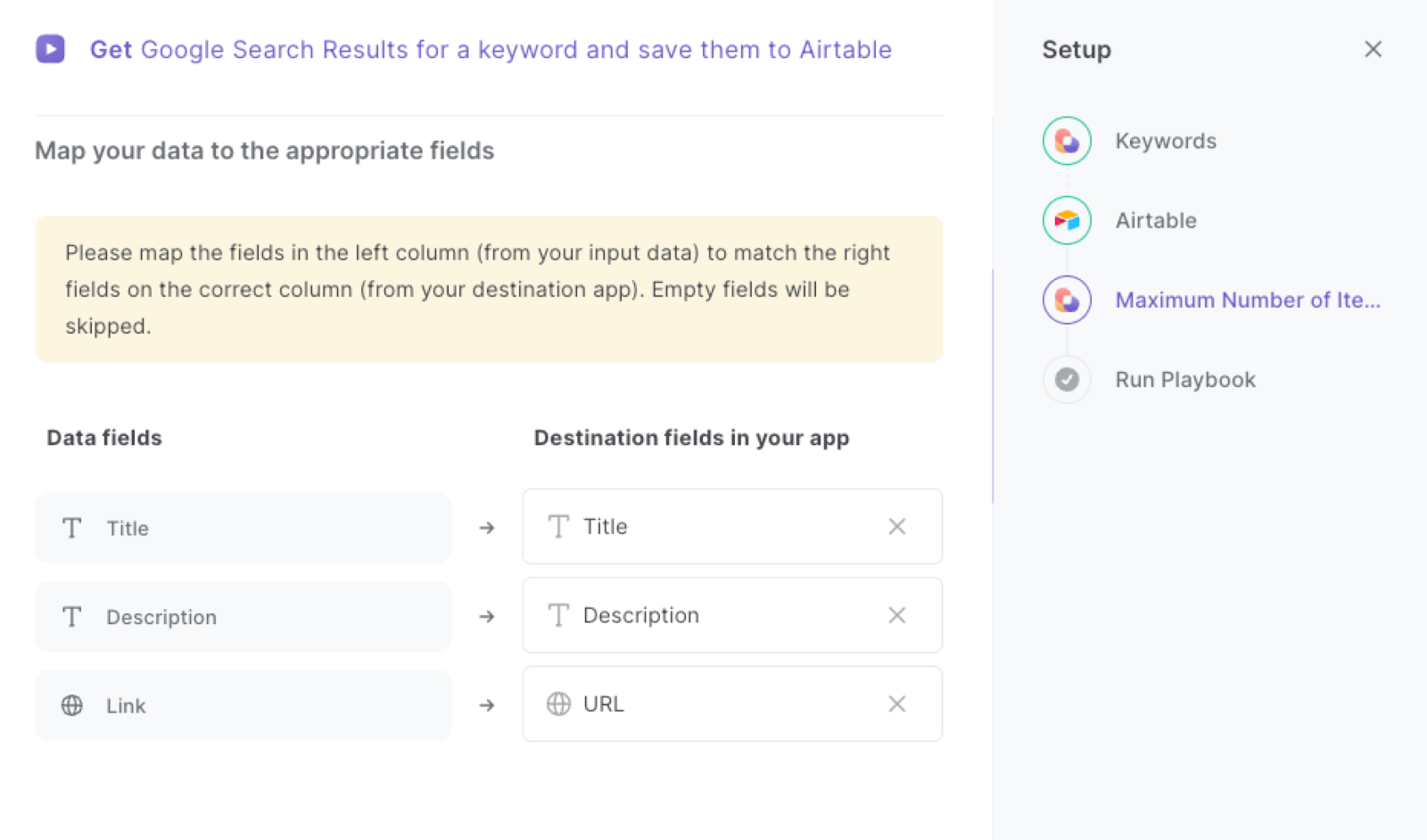Open the Title destination field dropdown
The image size is (1427, 840).
732,526
